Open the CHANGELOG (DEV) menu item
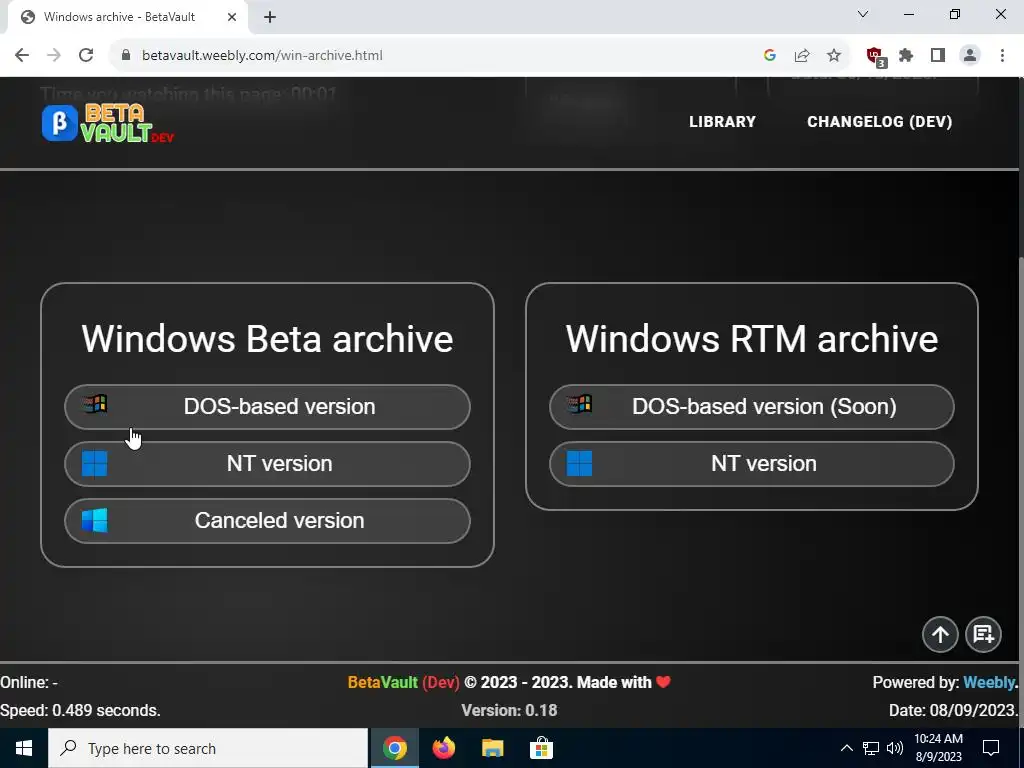 (880, 121)
